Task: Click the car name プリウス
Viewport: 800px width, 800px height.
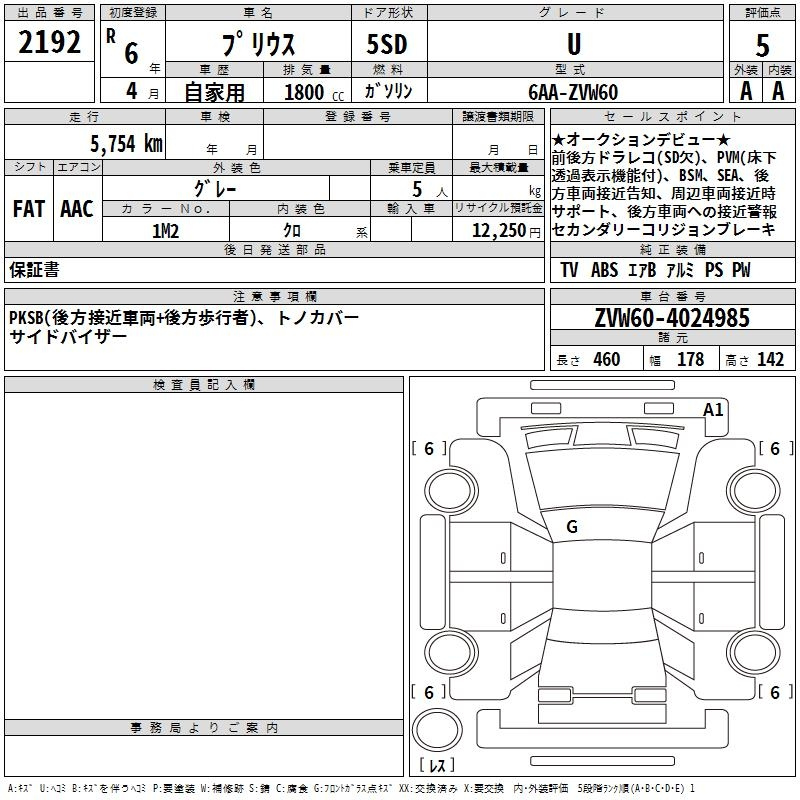Action: click(258, 44)
